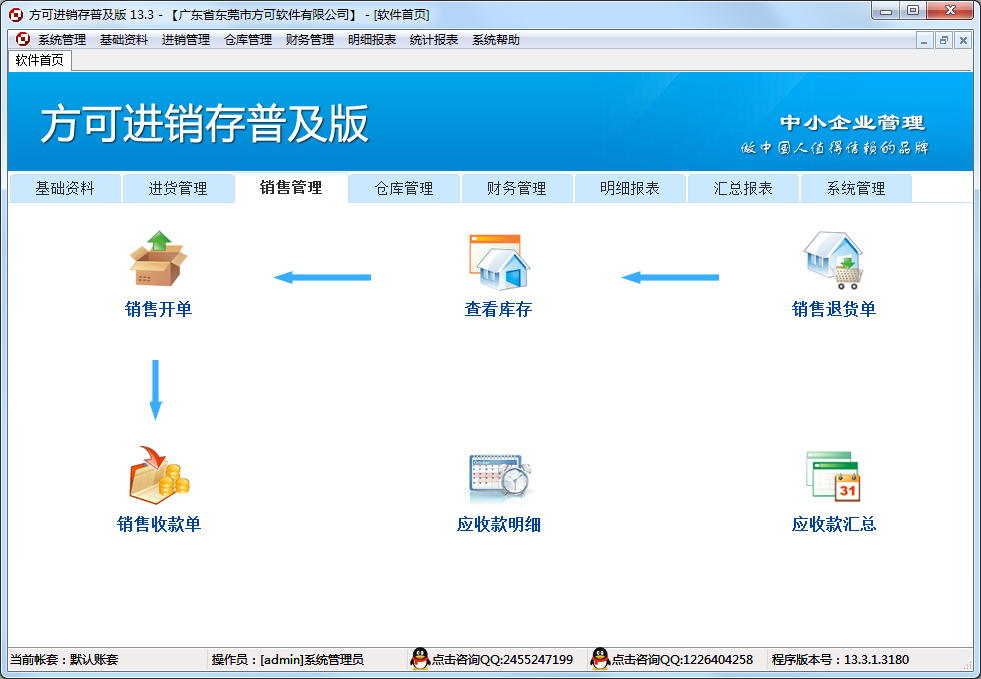Switch to the 汇总报表 navigation tab
The image size is (981, 679).
pyautogui.click(x=743, y=188)
